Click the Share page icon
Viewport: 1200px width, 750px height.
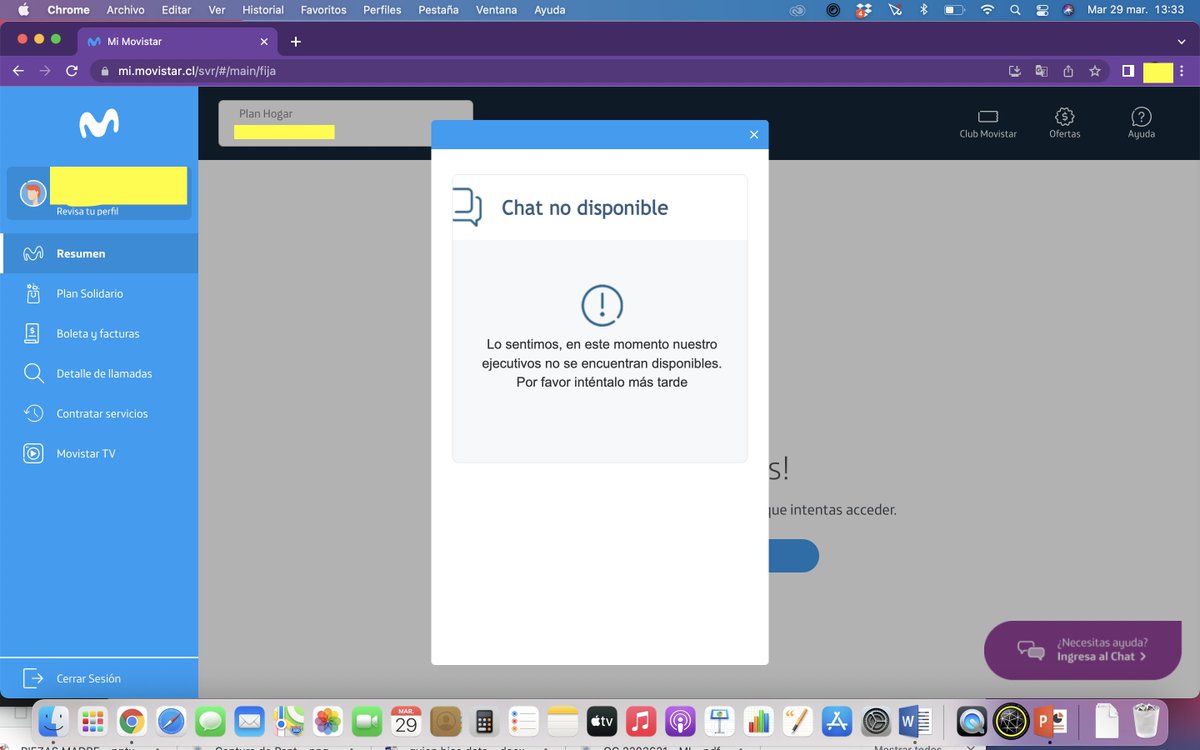[1068, 71]
